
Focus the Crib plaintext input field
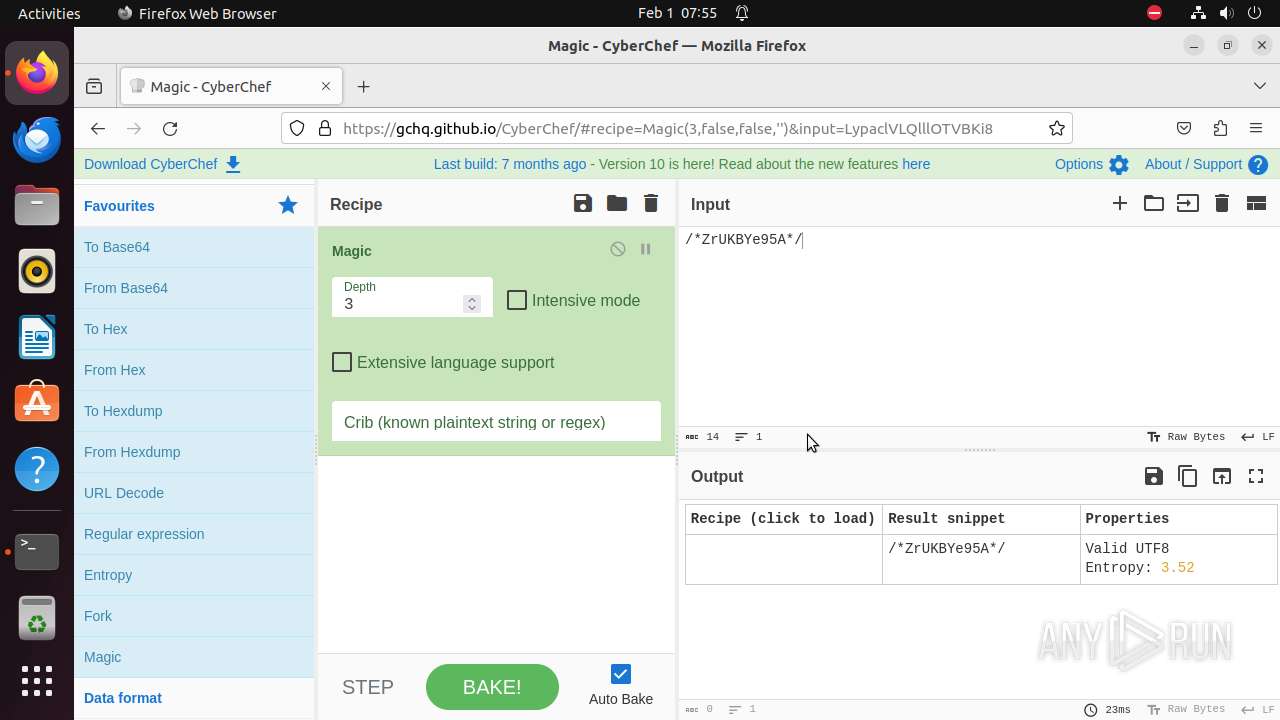496,422
